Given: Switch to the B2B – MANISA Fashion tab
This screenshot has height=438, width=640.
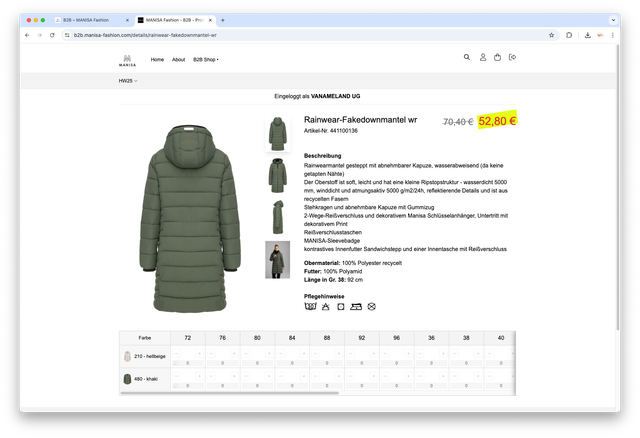Looking at the screenshot, I should 90,20.
